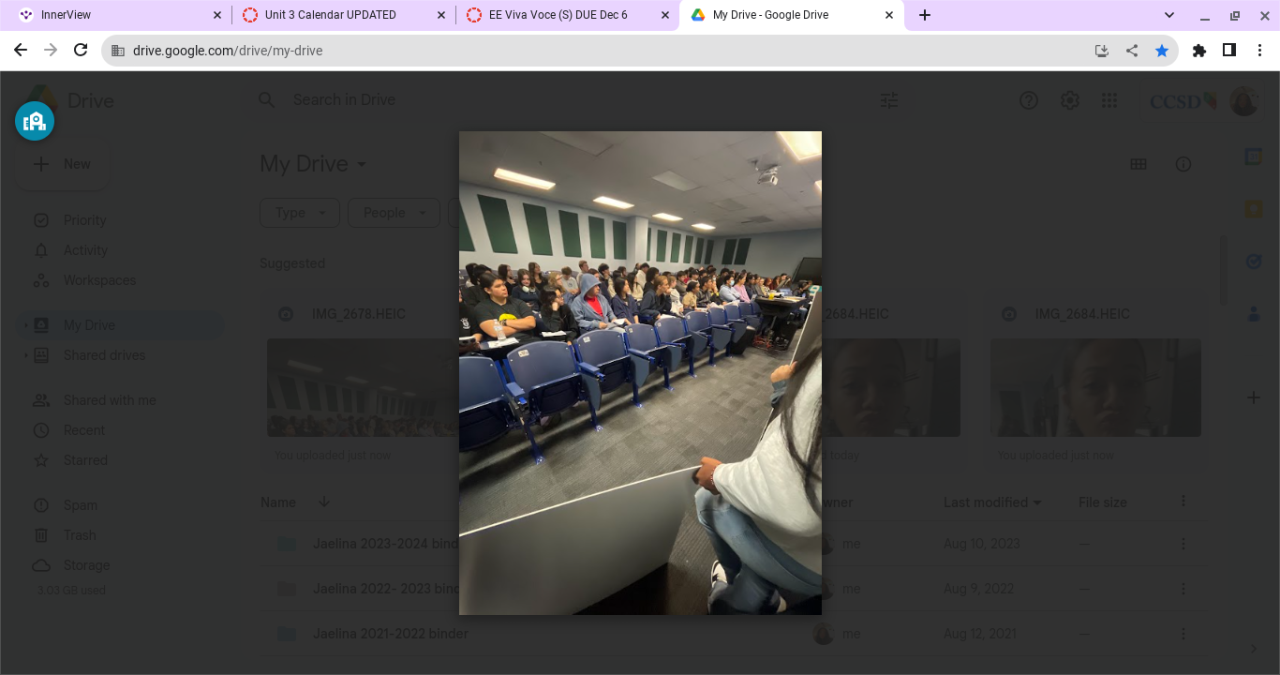1280x675 pixels.
Task: Switch to grid layout view
Action: pyautogui.click(x=1138, y=164)
